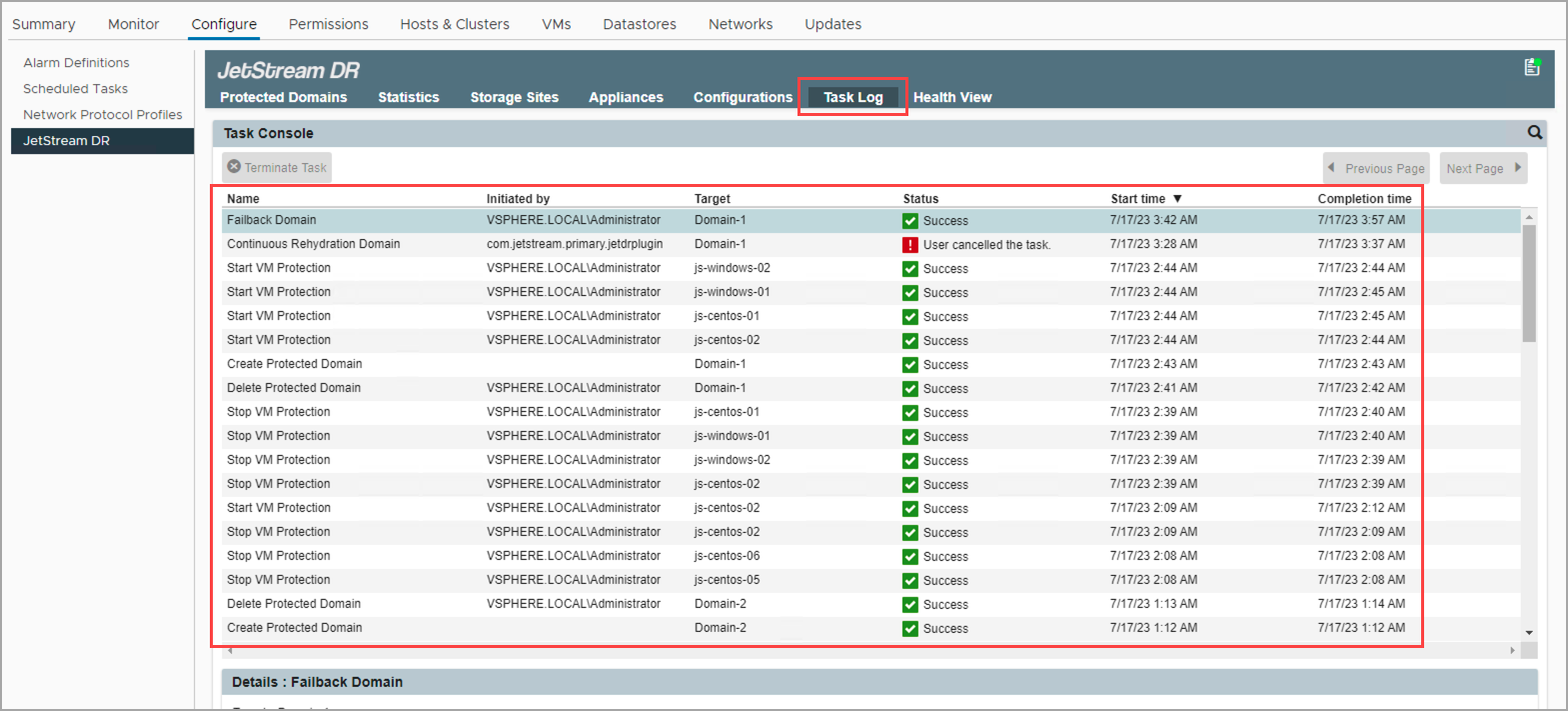Image resolution: width=1568 pixels, height=711 pixels.
Task: Go to Next Page of tasks
Action: click(x=1483, y=168)
